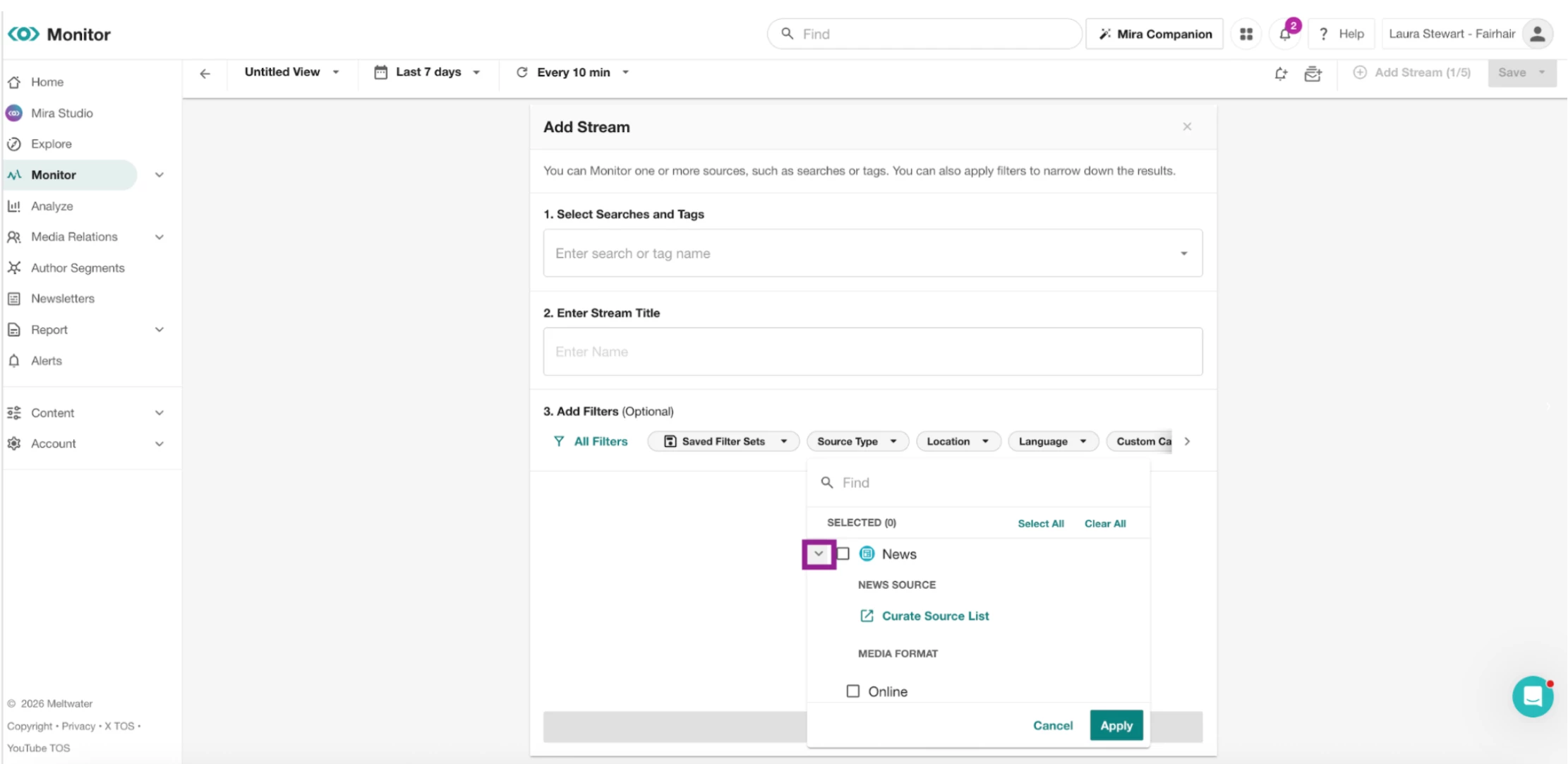This screenshot has height=764, width=1568.
Task: Expand the Content submenu chevron
Action: point(159,413)
